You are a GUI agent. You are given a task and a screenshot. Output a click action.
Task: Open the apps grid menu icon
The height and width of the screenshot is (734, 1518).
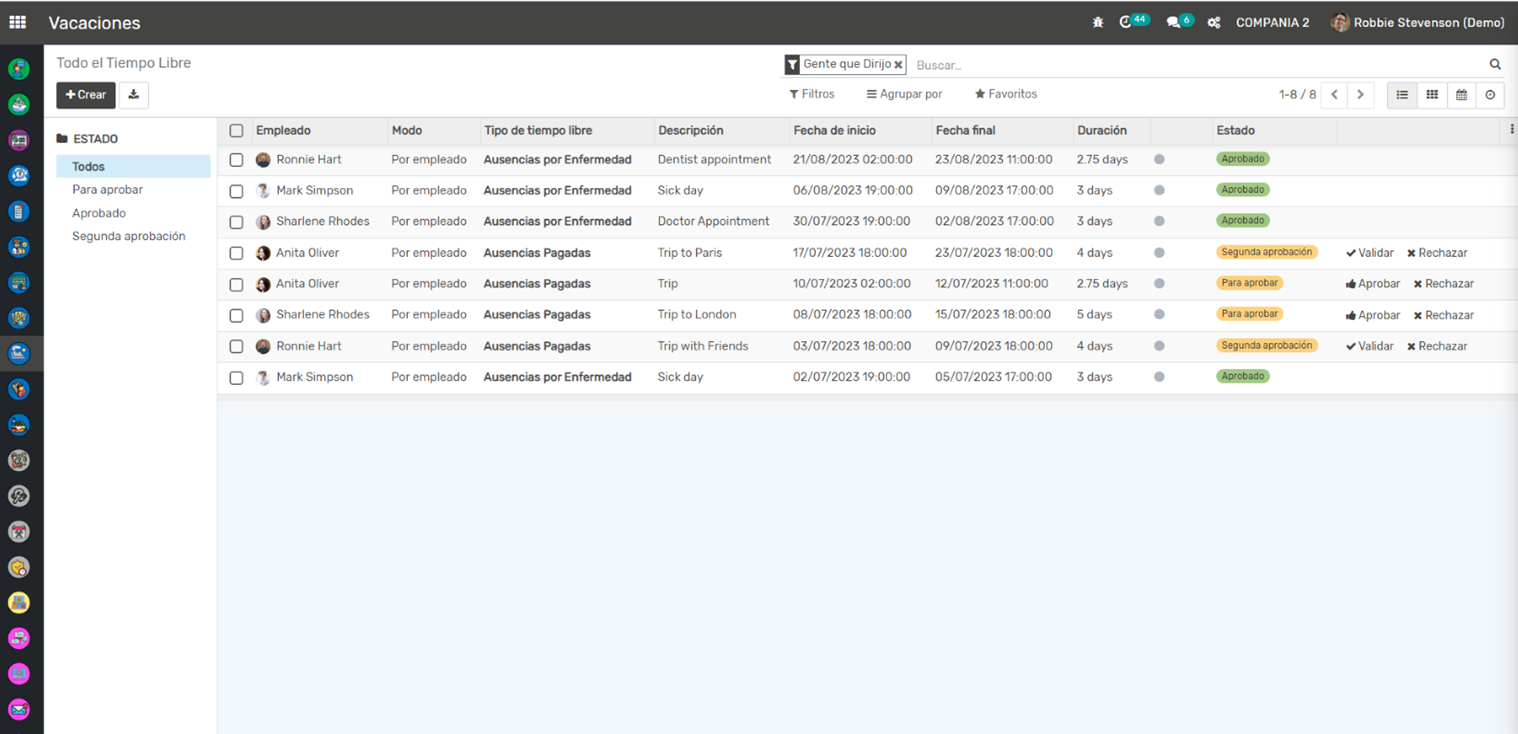click(x=18, y=22)
